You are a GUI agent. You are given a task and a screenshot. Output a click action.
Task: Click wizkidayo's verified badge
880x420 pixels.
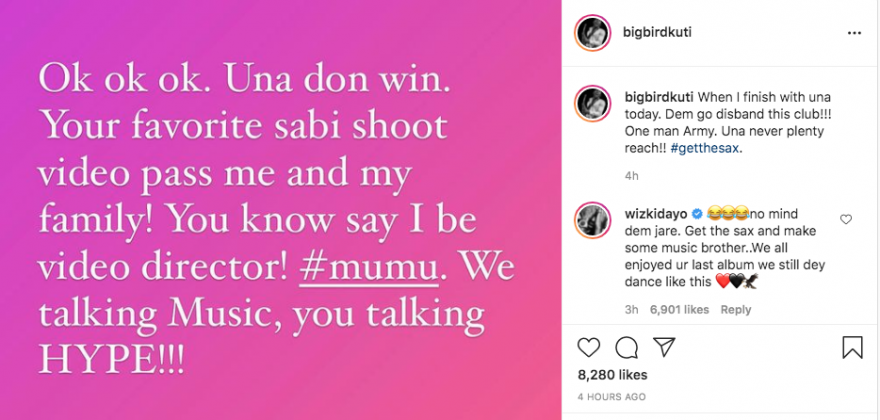coord(696,213)
